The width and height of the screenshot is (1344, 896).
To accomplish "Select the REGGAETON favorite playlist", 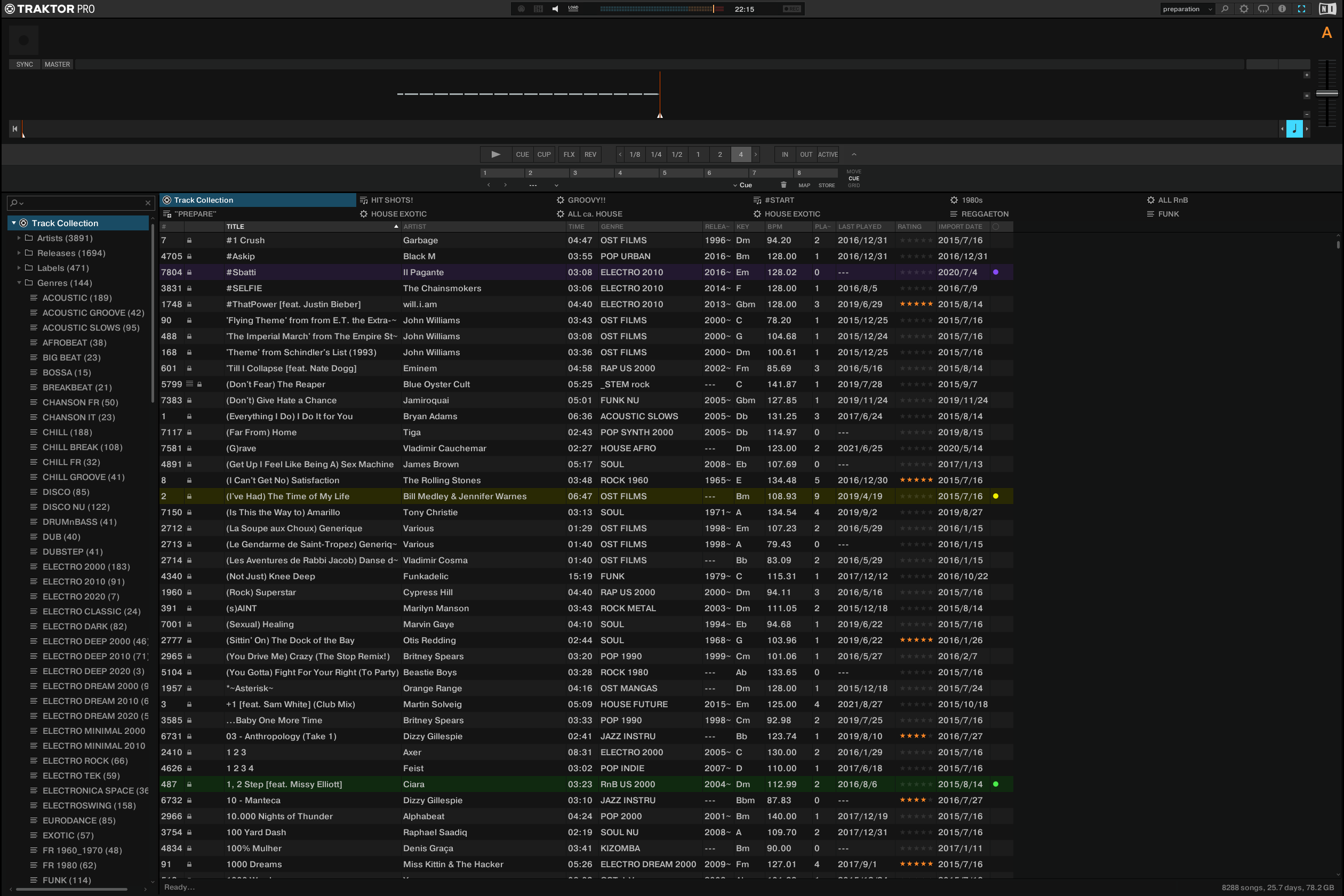I will tap(985, 214).
